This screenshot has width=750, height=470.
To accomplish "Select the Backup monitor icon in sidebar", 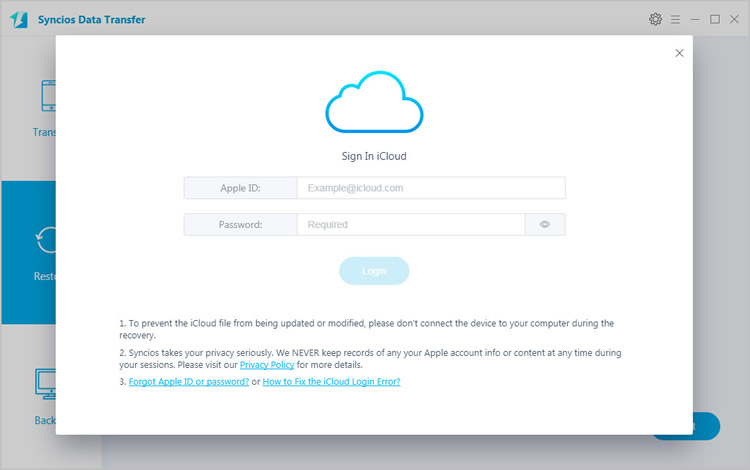I will click(x=45, y=384).
